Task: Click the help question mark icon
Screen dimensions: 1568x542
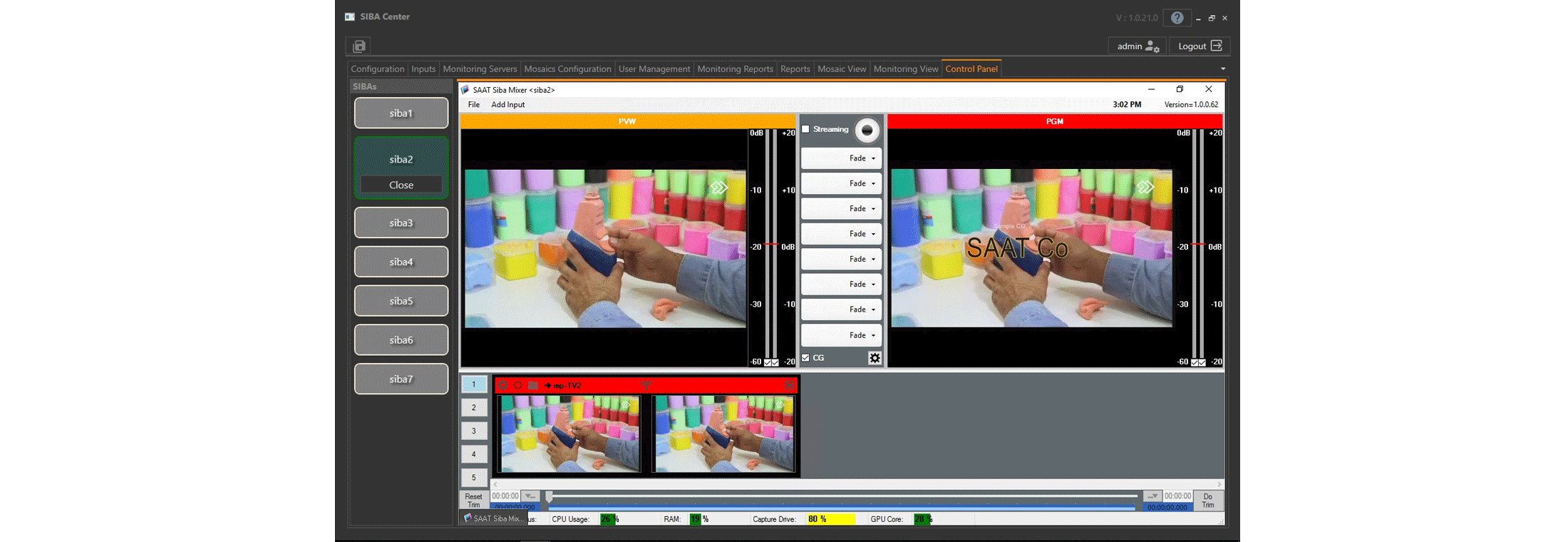Action: click(1177, 18)
